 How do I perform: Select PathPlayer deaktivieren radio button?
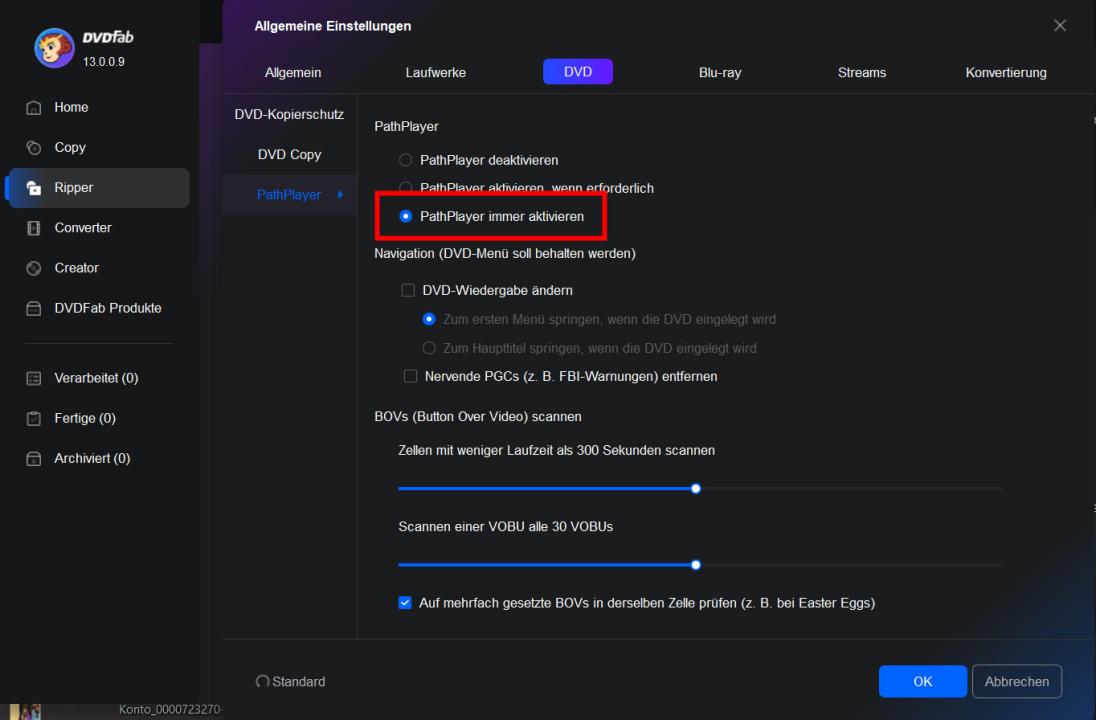405,160
